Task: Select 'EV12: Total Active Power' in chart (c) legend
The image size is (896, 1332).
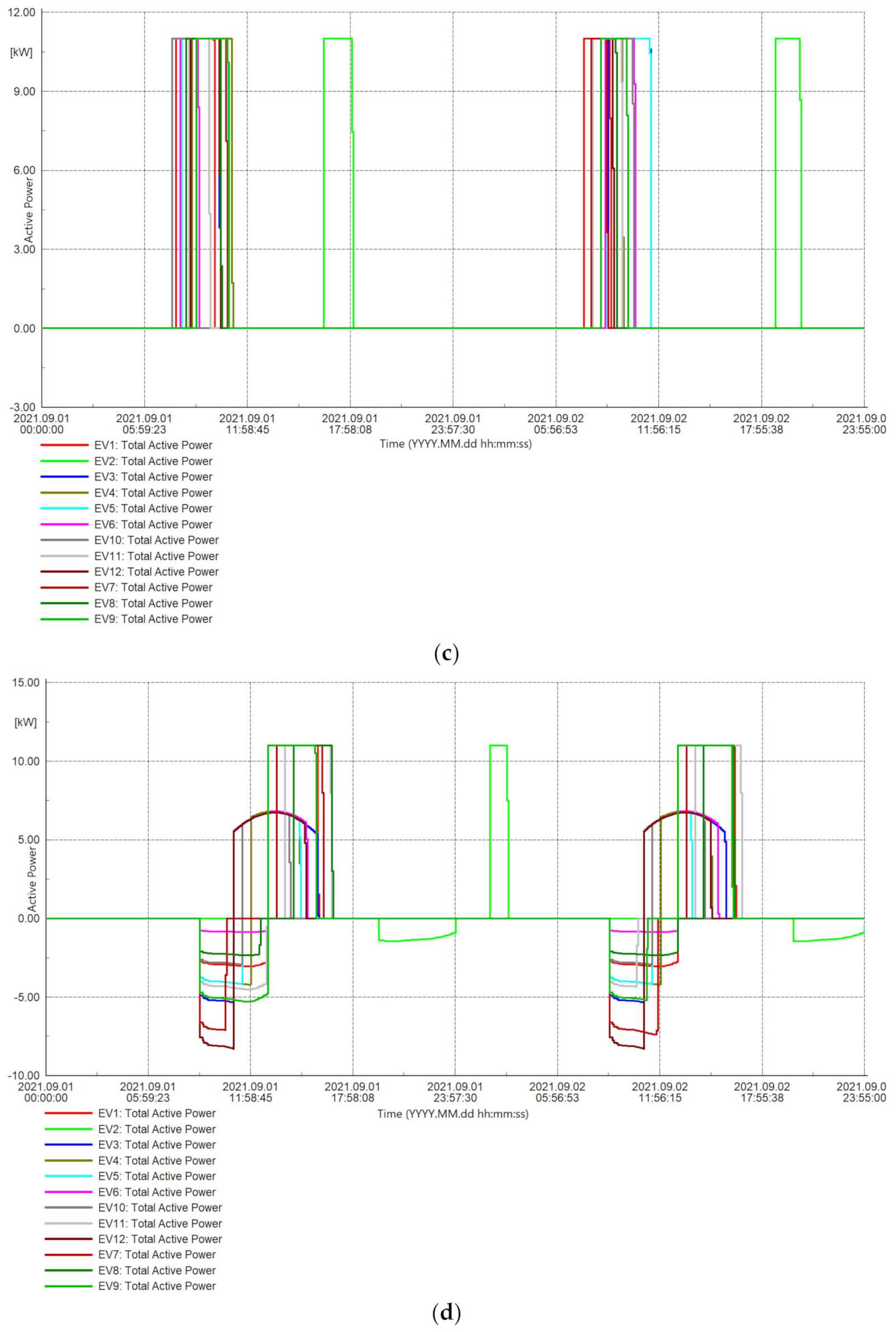Action: coord(157,571)
